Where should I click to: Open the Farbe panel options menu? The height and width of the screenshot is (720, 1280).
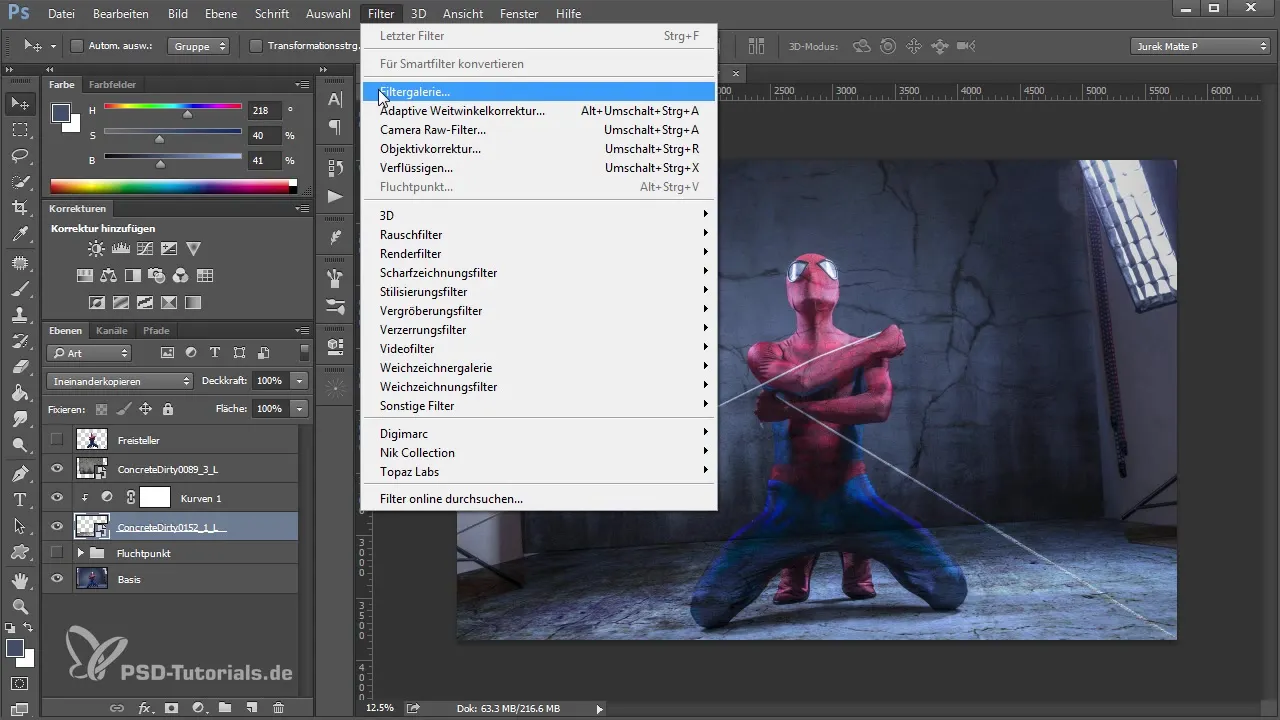pyautogui.click(x=302, y=85)
